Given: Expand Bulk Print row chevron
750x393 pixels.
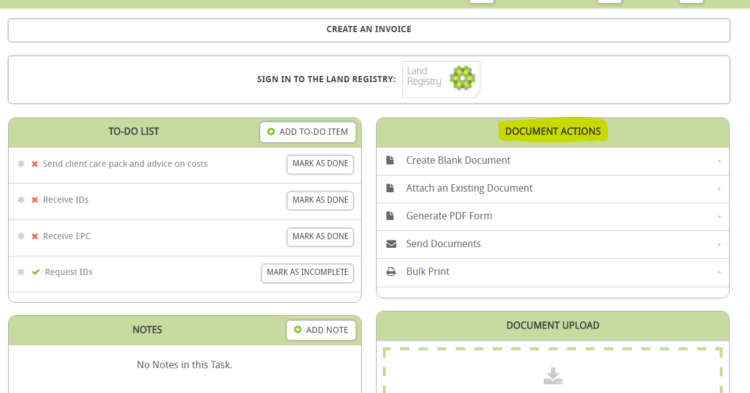Looking at the screenshot, I should 719,272.
